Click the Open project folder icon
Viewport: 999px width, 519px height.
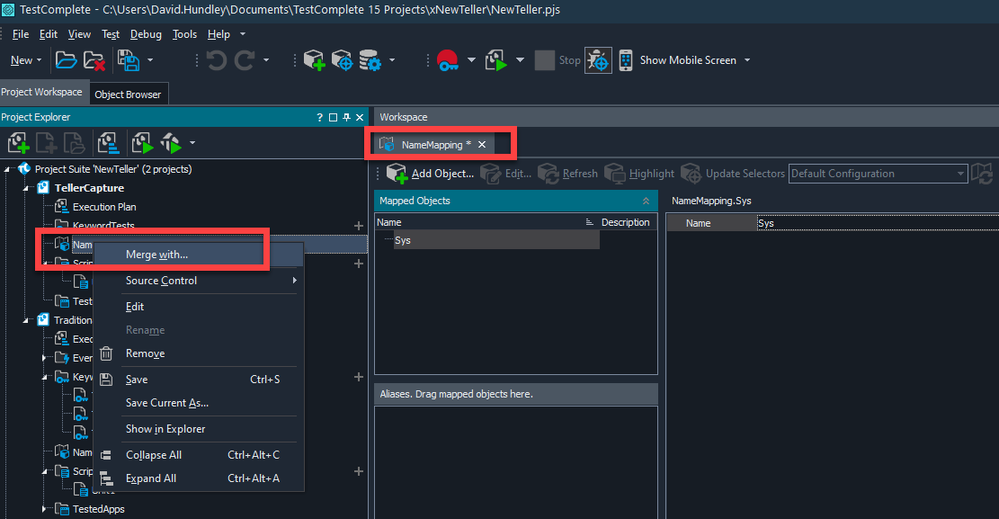point(65,60)
